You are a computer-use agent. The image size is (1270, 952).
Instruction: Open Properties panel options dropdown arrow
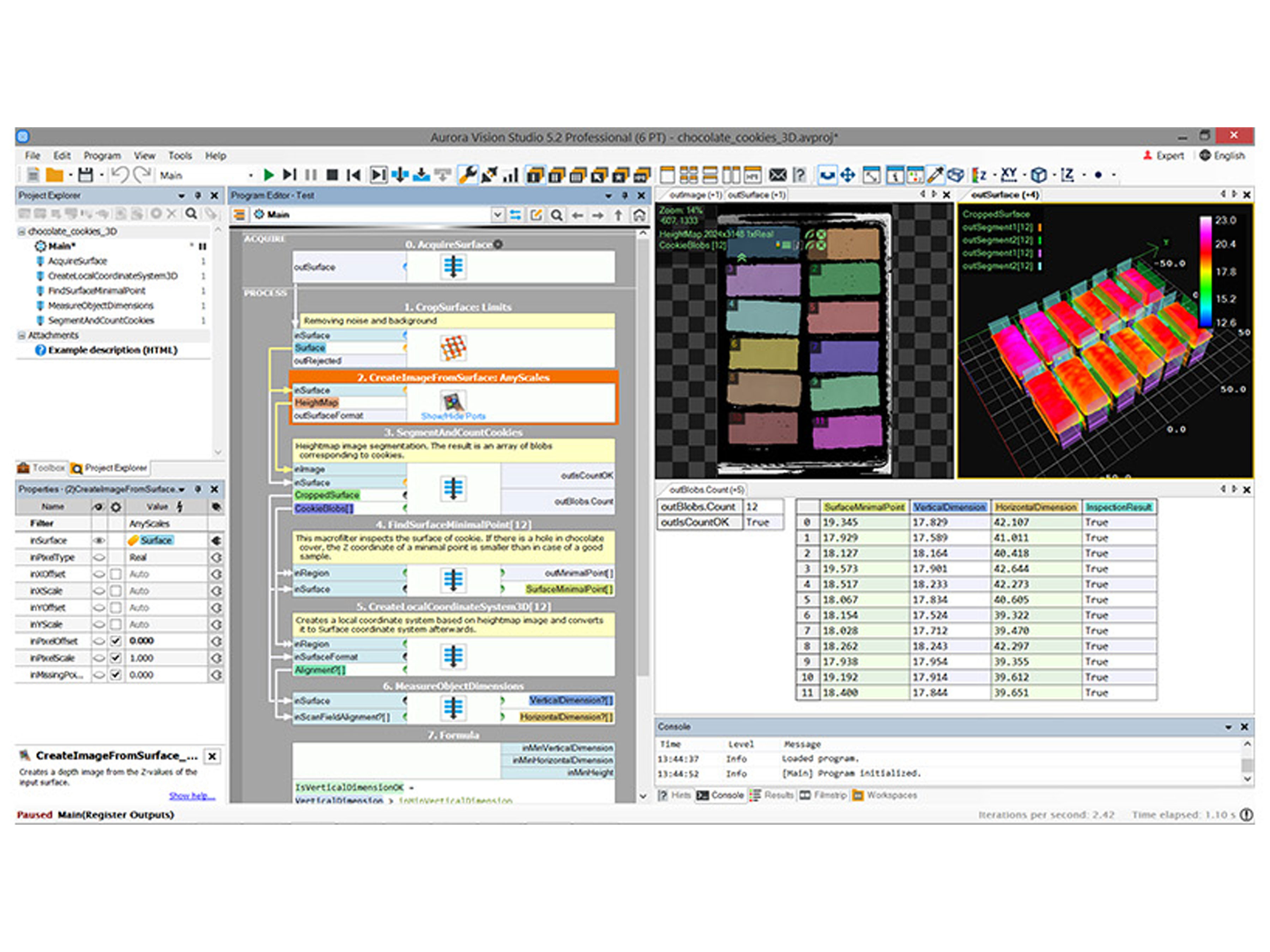181,489
